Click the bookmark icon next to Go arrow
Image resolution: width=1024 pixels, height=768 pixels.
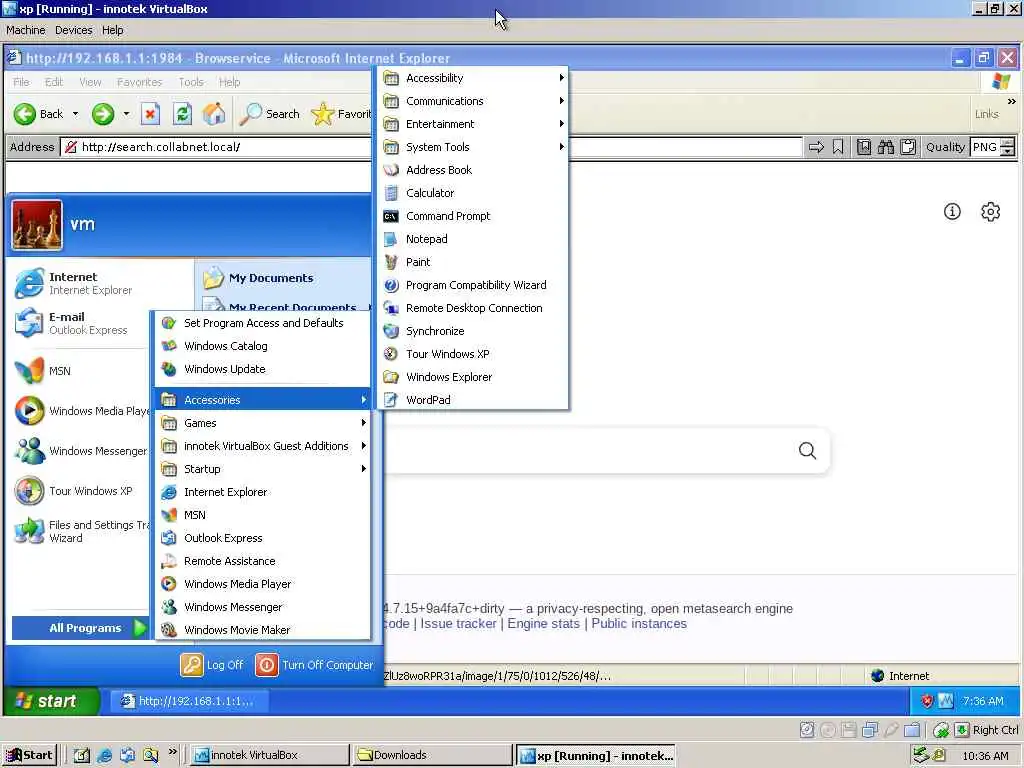coord(838,147)
